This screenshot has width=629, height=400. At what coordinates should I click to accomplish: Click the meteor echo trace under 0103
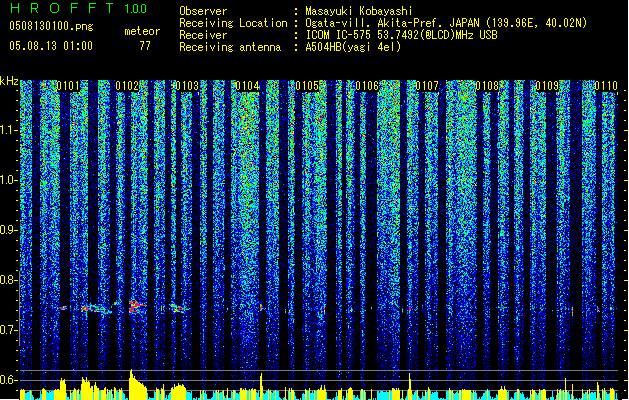tap(178, 308)
